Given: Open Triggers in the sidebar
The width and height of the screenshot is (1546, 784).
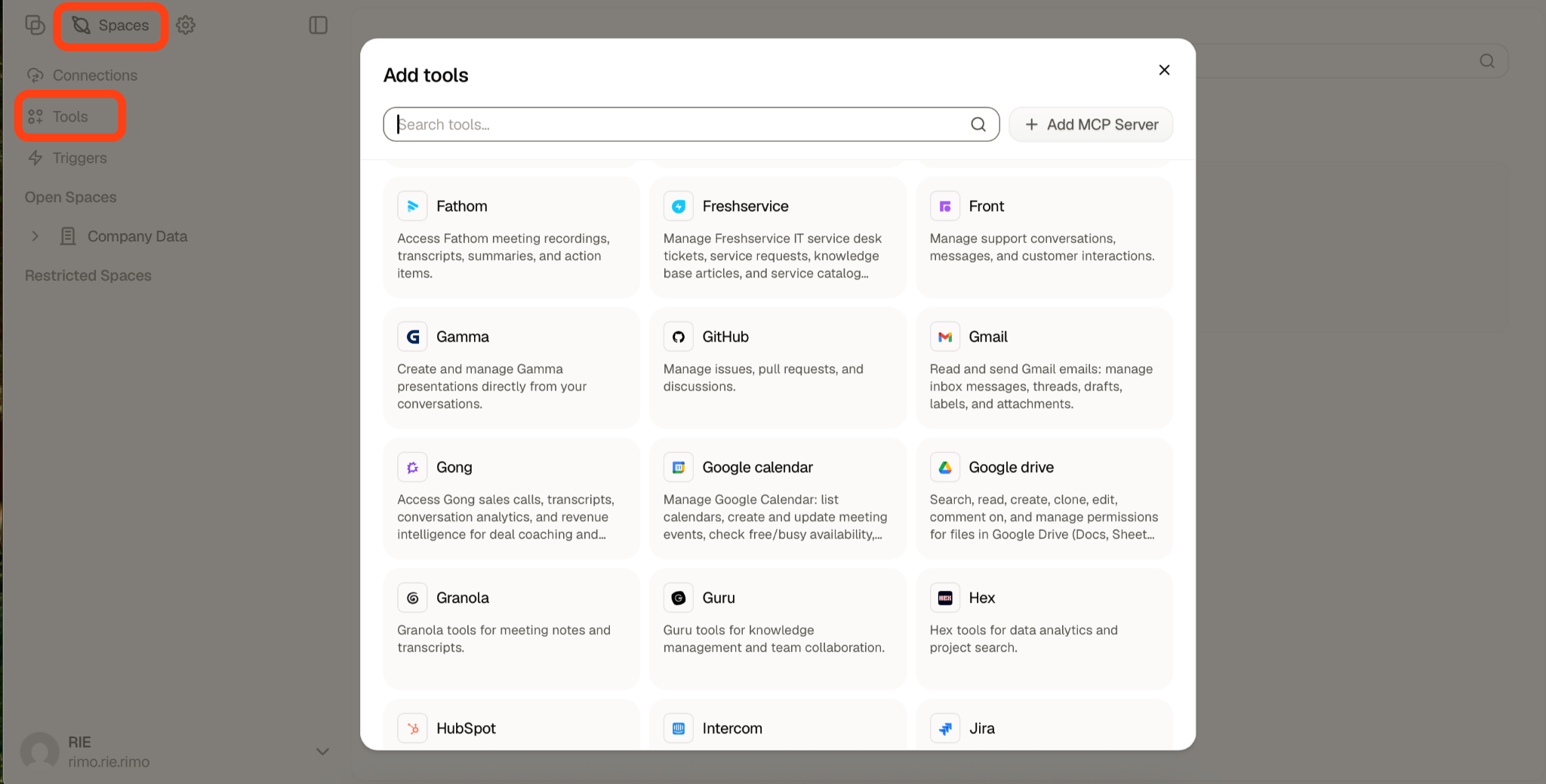Looking at the screenshot, I should tap(68, 158).
